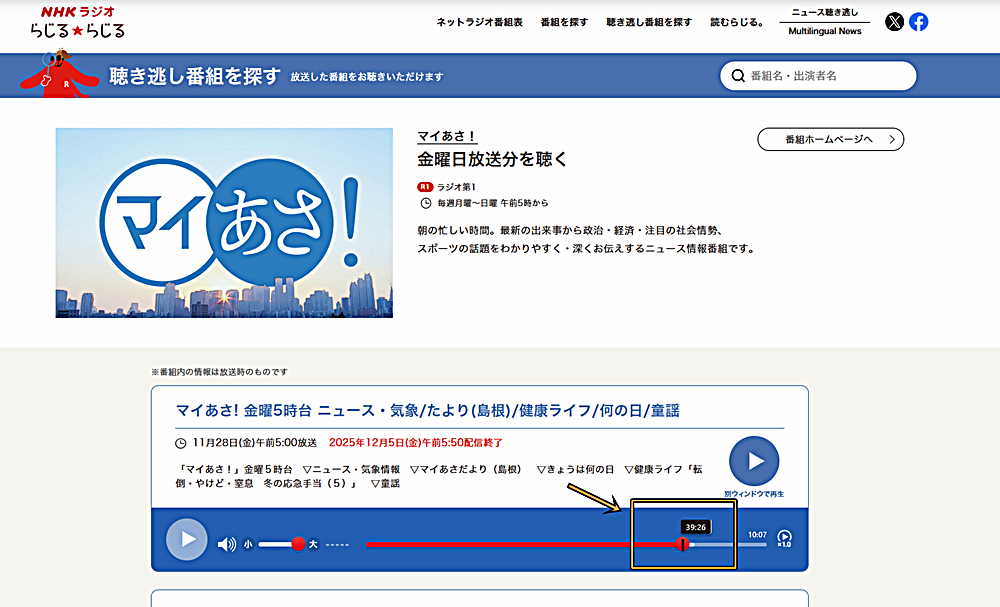Viewport: 1000px width, 607px height.
Task: Open the ニュース聴き逃し link
Action: (x=824, y=12)
